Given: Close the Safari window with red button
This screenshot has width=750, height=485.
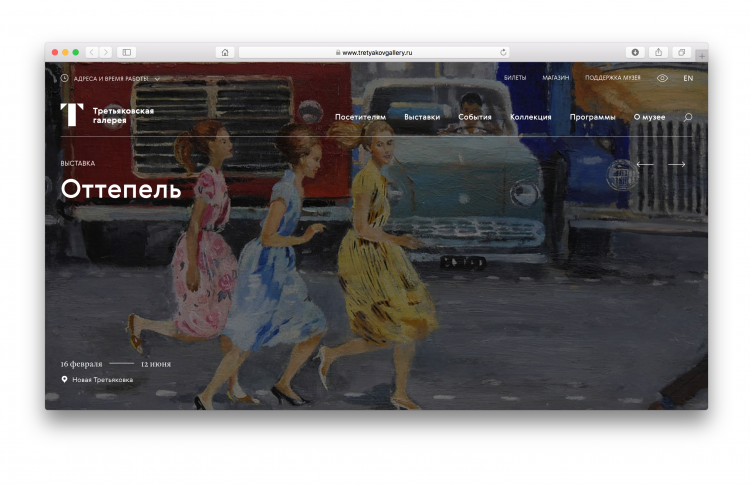Looking at the screenshot, I should coord(55,52).
